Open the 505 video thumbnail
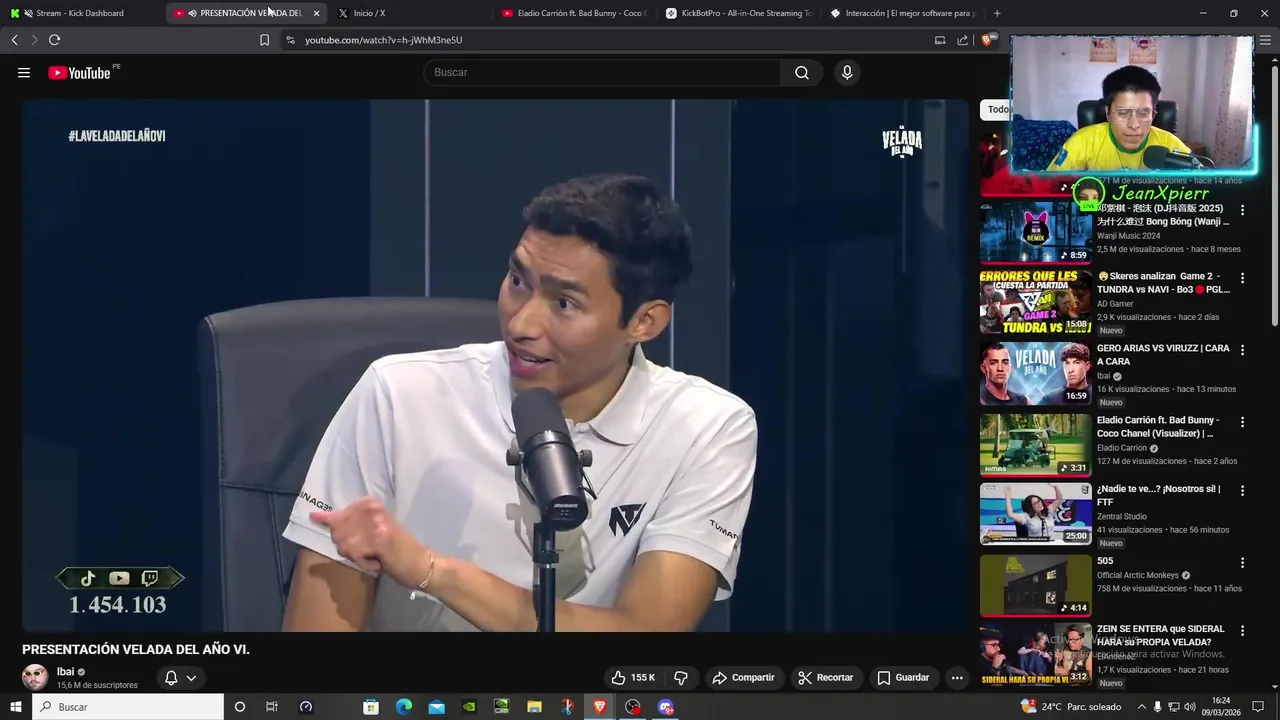The height and width of the screenshot is (720, 1280). 1036,586
